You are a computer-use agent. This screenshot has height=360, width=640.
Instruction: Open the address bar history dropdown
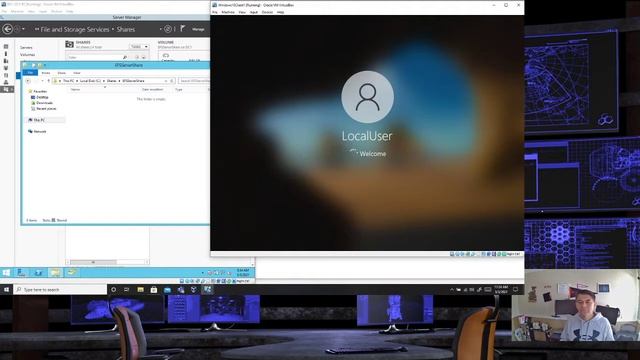click(x=166, y=81)
